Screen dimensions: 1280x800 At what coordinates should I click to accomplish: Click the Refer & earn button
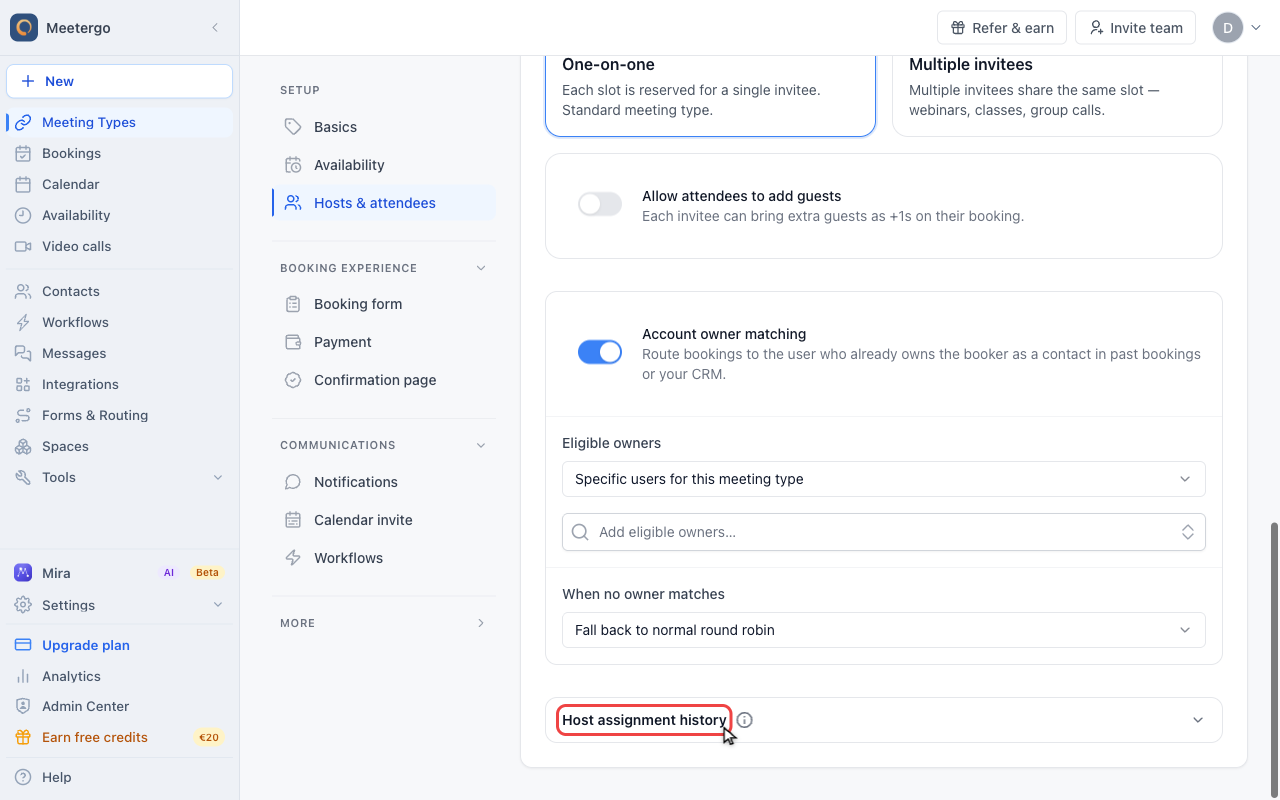pyautogui.click(x=1002, y=28)
